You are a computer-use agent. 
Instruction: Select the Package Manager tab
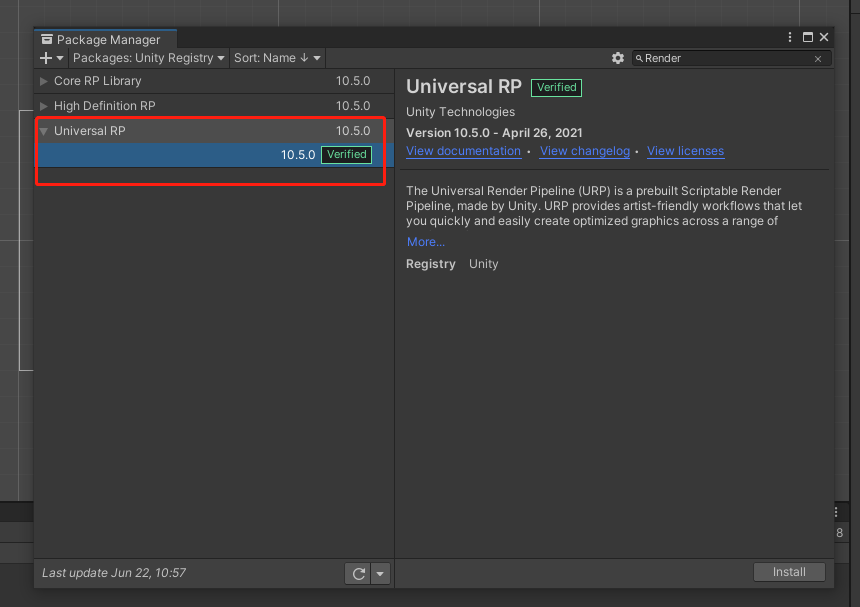[x=104, y=40]
